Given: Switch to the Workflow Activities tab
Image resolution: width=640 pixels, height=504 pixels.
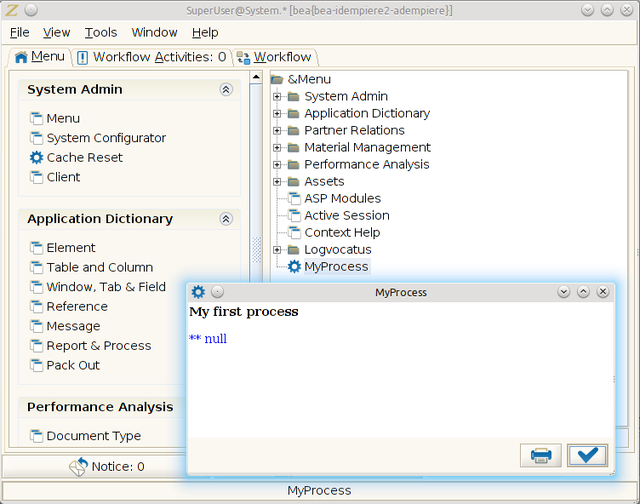Looking at the screenshot, I should (x=153, y=57).
